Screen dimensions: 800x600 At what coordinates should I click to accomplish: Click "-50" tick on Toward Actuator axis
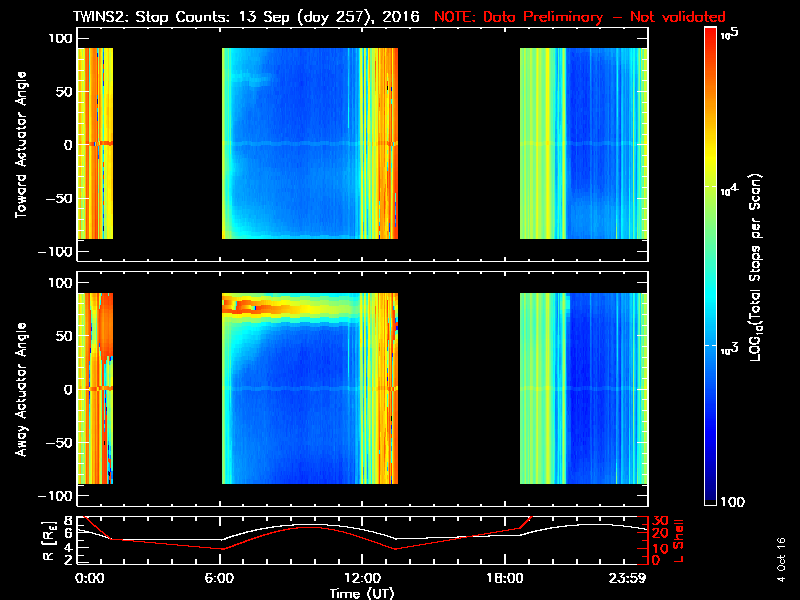tap(59, 198)
